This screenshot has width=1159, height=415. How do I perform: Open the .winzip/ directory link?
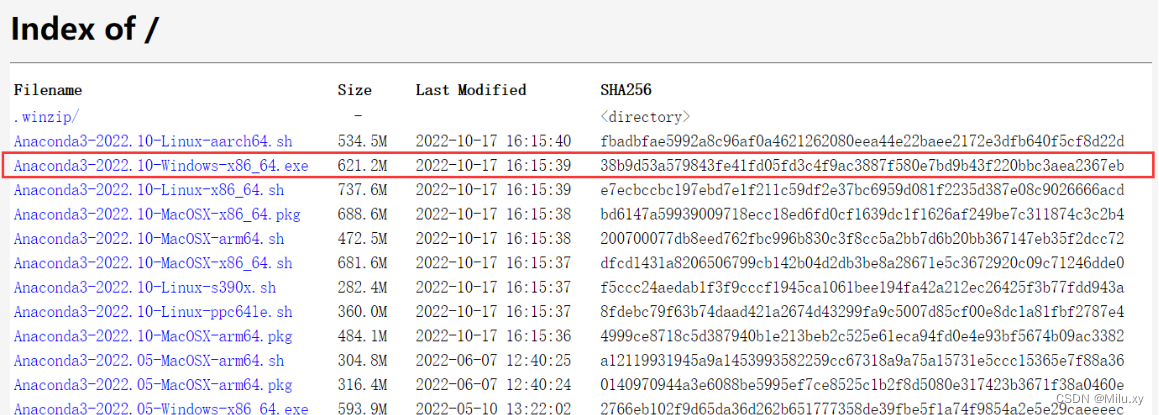click(46, 117)
